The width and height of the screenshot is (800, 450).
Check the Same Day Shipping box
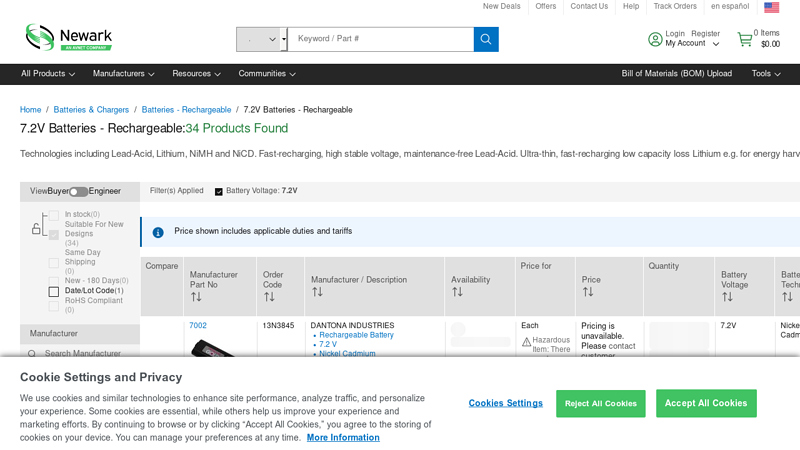54,263
